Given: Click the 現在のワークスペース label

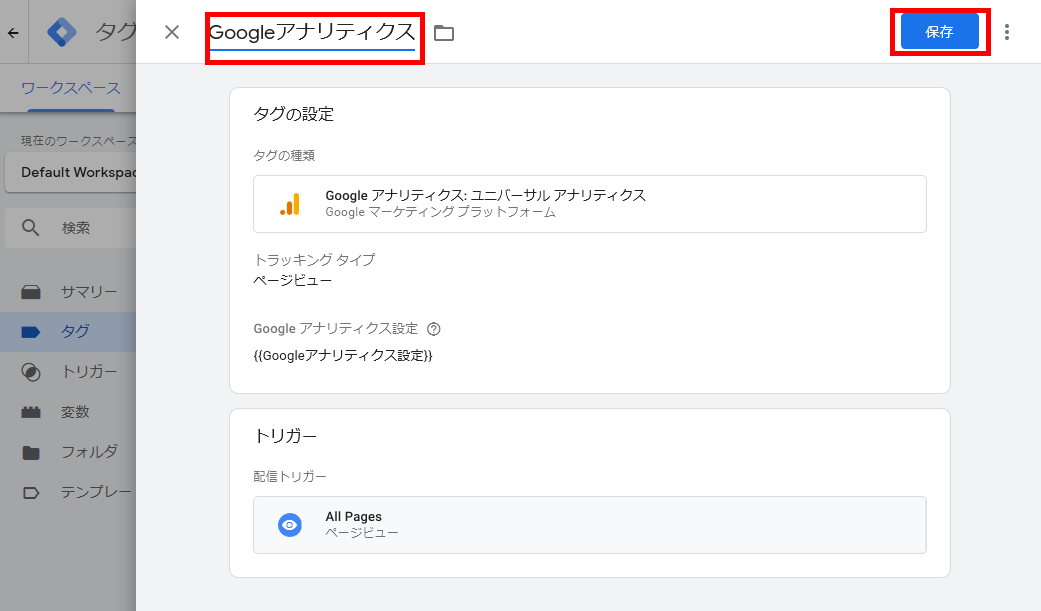Looking at the screenshot, I should click(78, 141).
